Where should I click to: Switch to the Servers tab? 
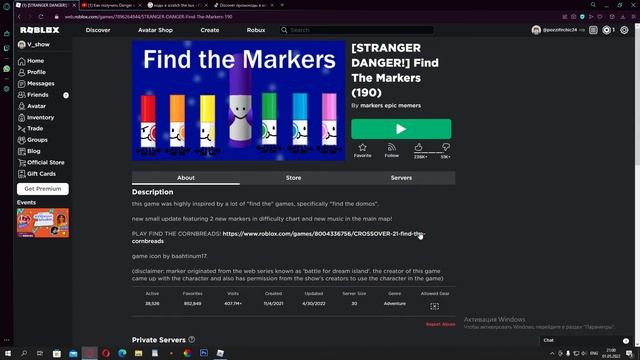401,178
